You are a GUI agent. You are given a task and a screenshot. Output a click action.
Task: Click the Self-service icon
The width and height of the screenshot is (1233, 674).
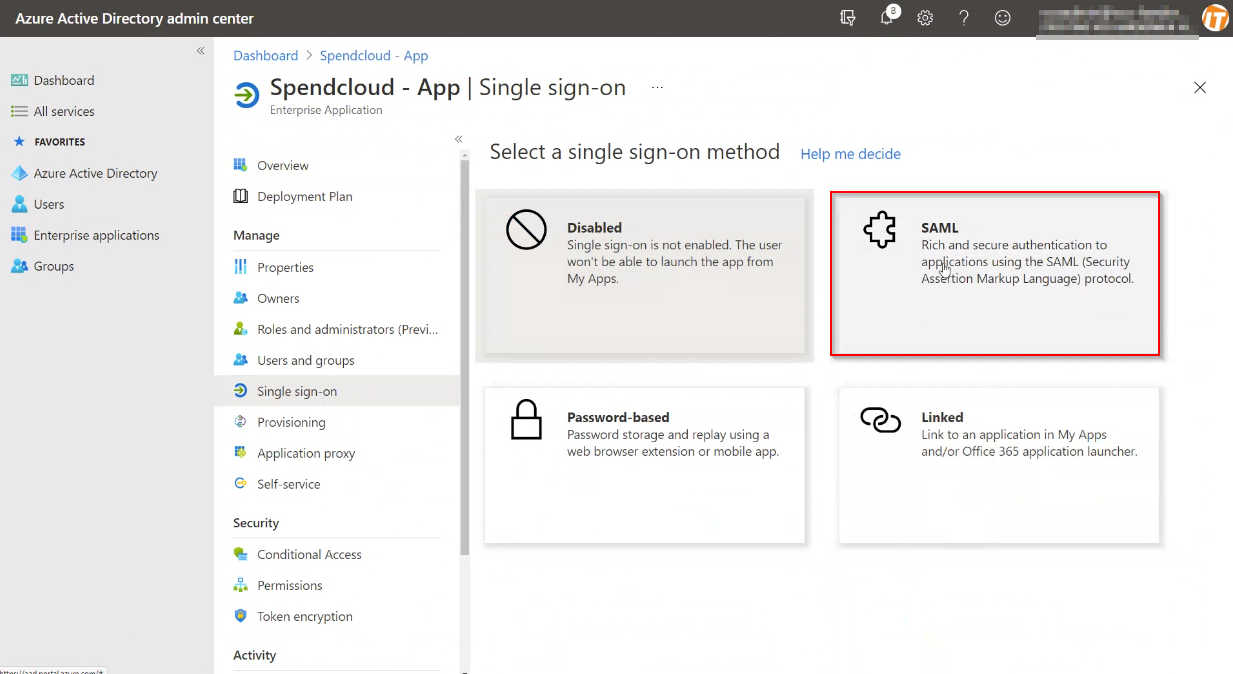pyautogui.click(x=240, y=484)
